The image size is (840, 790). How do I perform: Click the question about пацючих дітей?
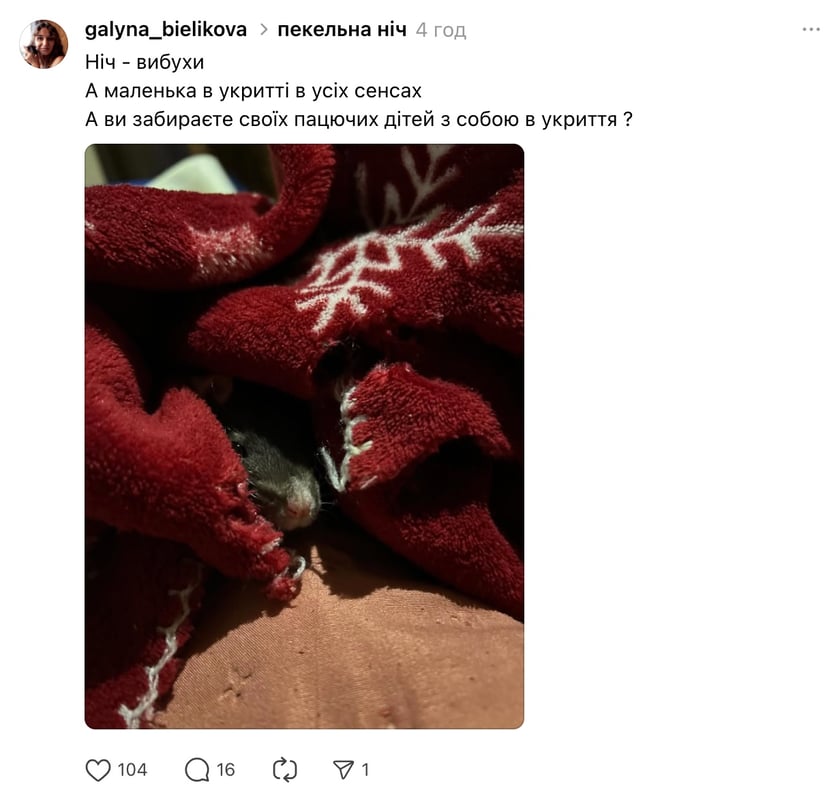359,119
